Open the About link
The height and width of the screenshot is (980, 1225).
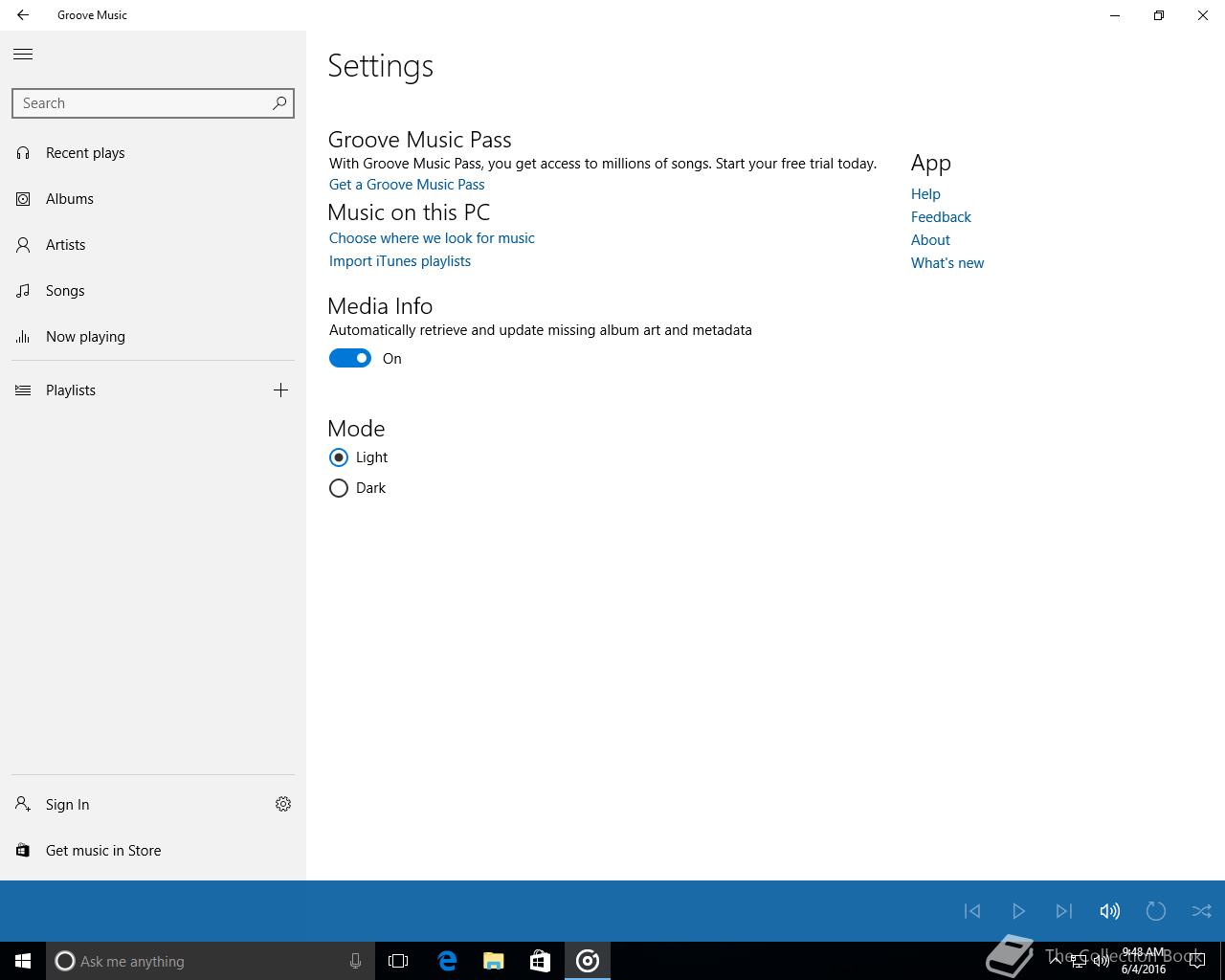[930, 240]
